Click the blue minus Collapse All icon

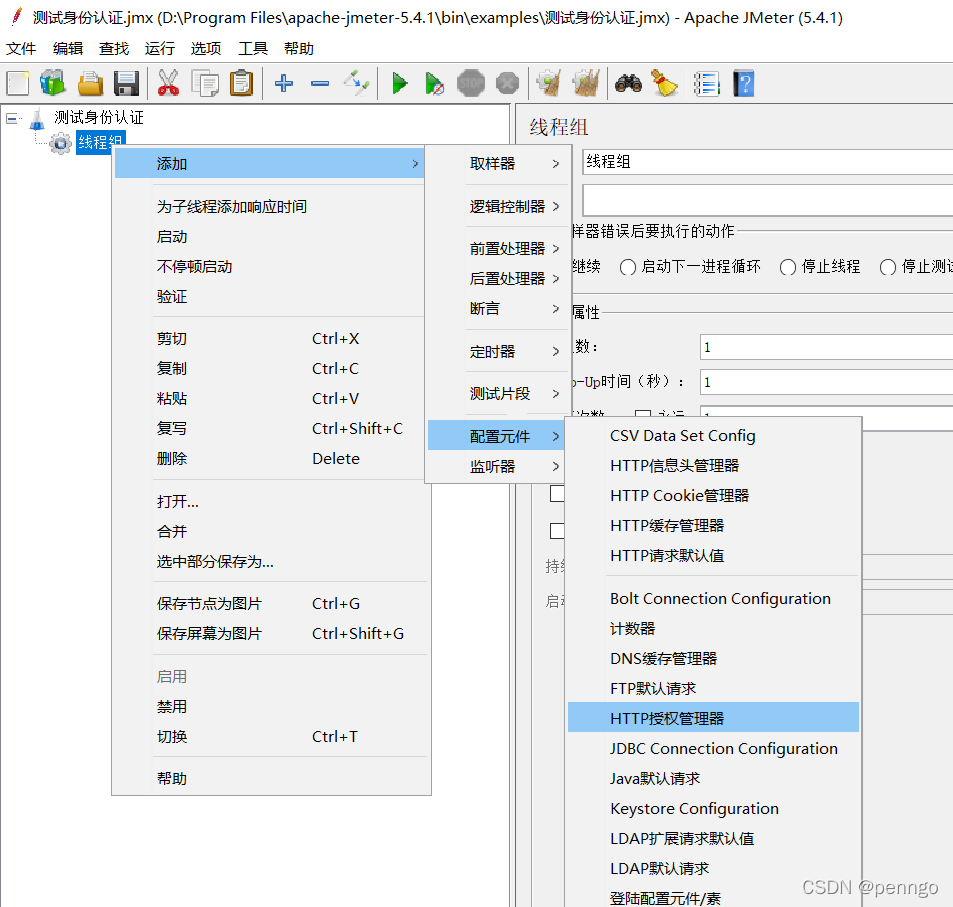click(x=320, y=83)
